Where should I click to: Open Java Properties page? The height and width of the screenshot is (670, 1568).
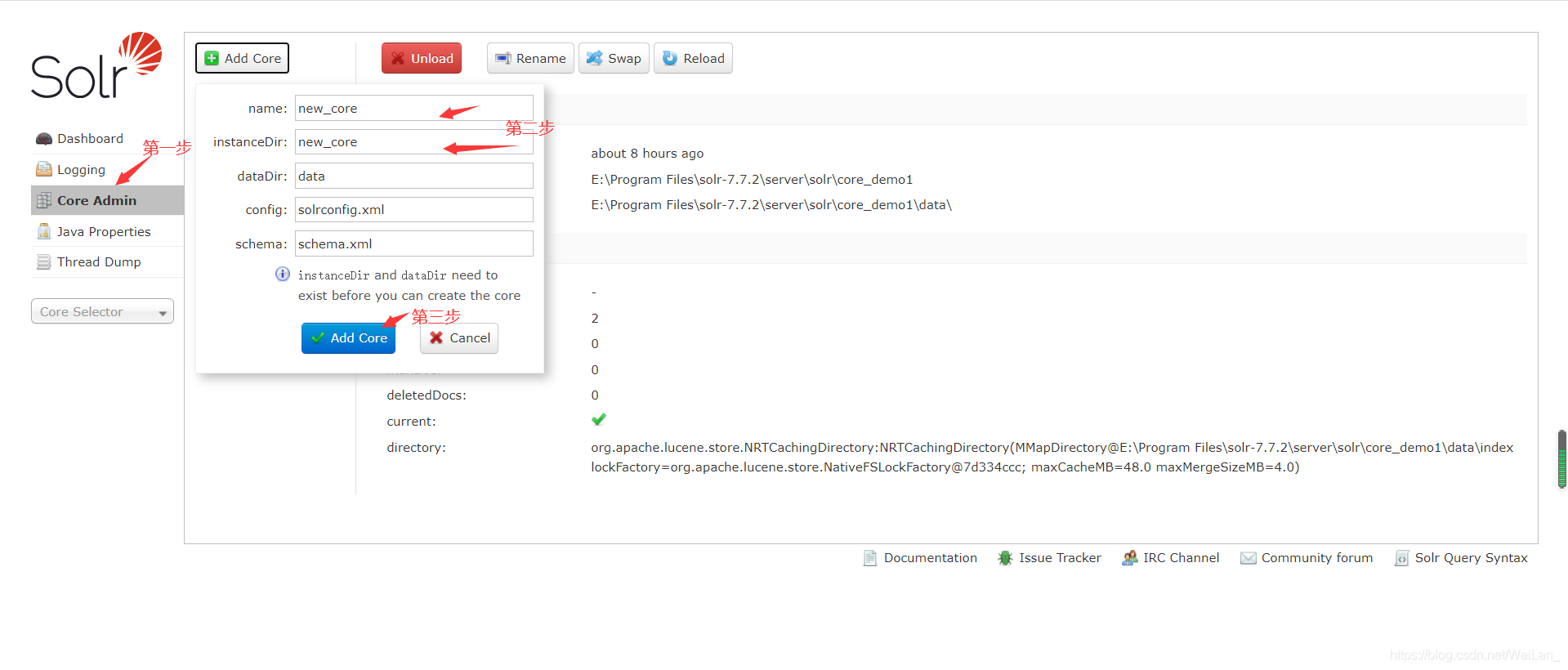pyautogui.click(x=107, y=231)
